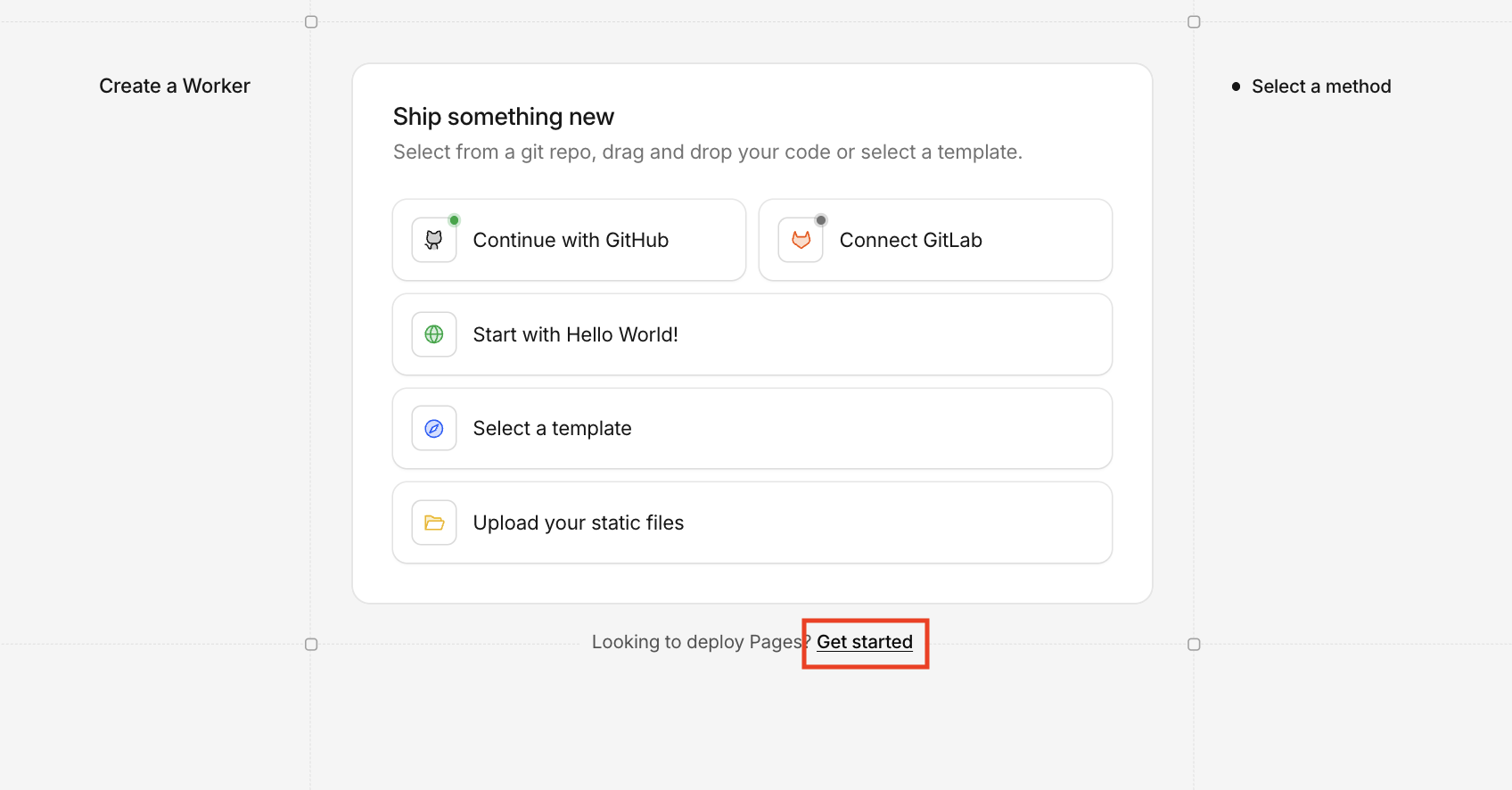1512x790 pixels.
Task: Click the green status dot on the GitHub option
Action: (455, 219)
